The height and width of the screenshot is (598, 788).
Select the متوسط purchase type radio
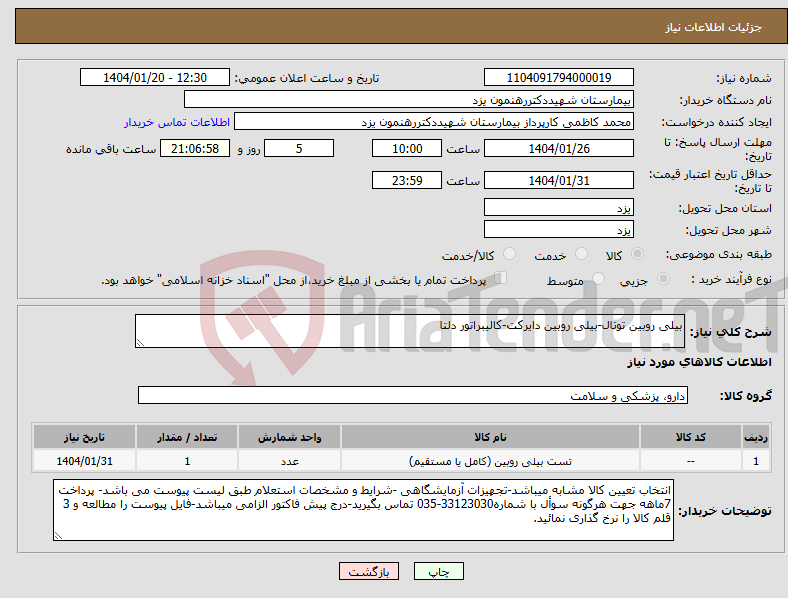[x=598, y=278]
